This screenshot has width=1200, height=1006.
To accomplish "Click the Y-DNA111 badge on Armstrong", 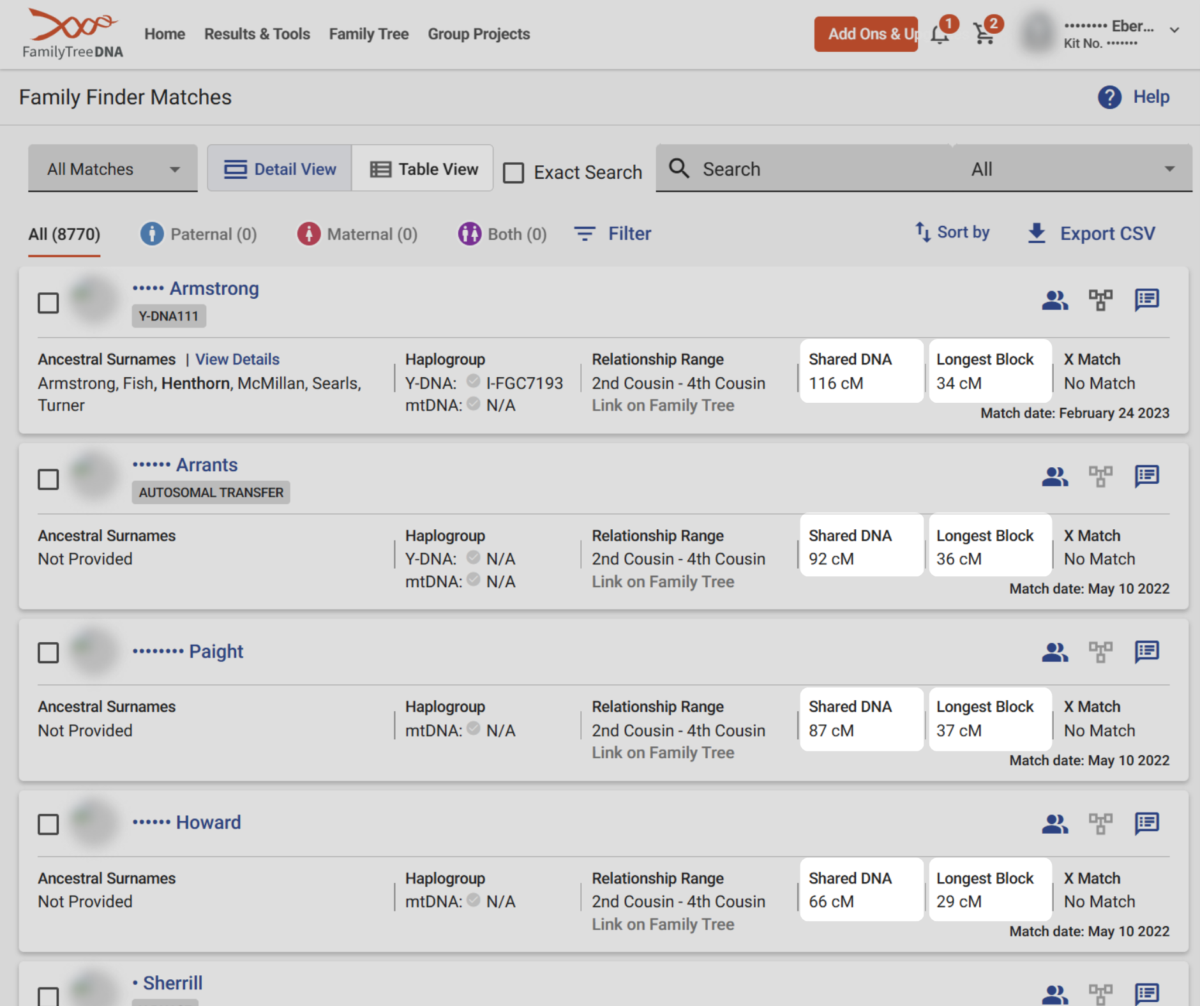I will 169,316.
